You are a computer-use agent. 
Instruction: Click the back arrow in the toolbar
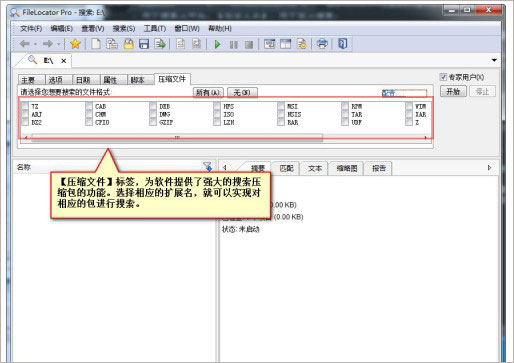click(25, 44)
